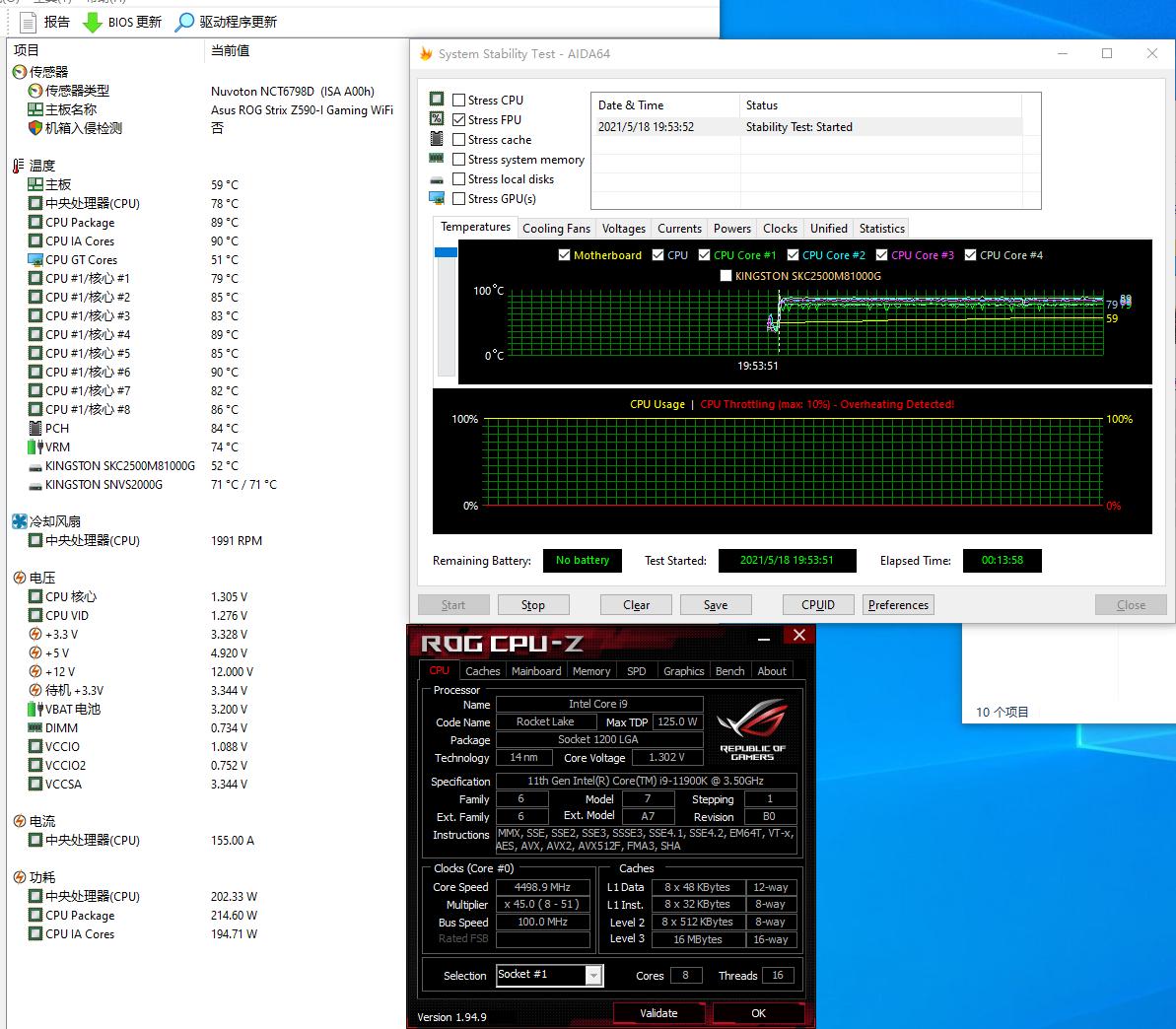Click Stop to end the stability test
The height and width of the screenshot is (1029, 1176).
[x=533, y=604]
